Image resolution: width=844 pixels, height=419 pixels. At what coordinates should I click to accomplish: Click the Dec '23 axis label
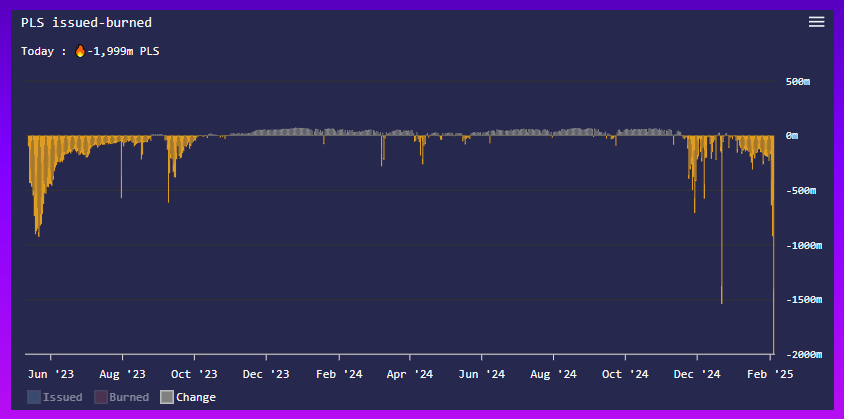point(266,374)
